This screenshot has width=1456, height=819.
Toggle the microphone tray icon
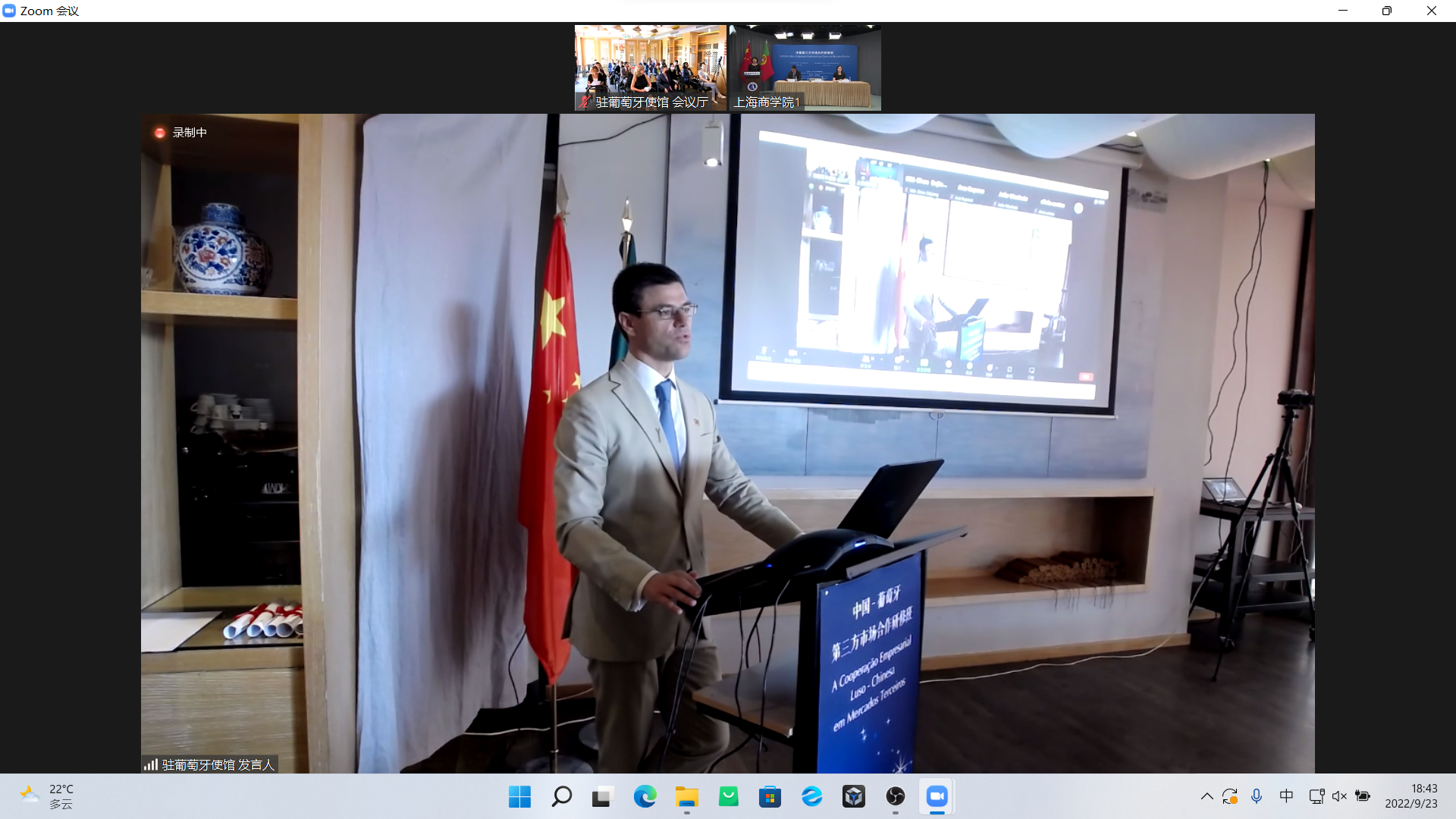coord(1257,796)
